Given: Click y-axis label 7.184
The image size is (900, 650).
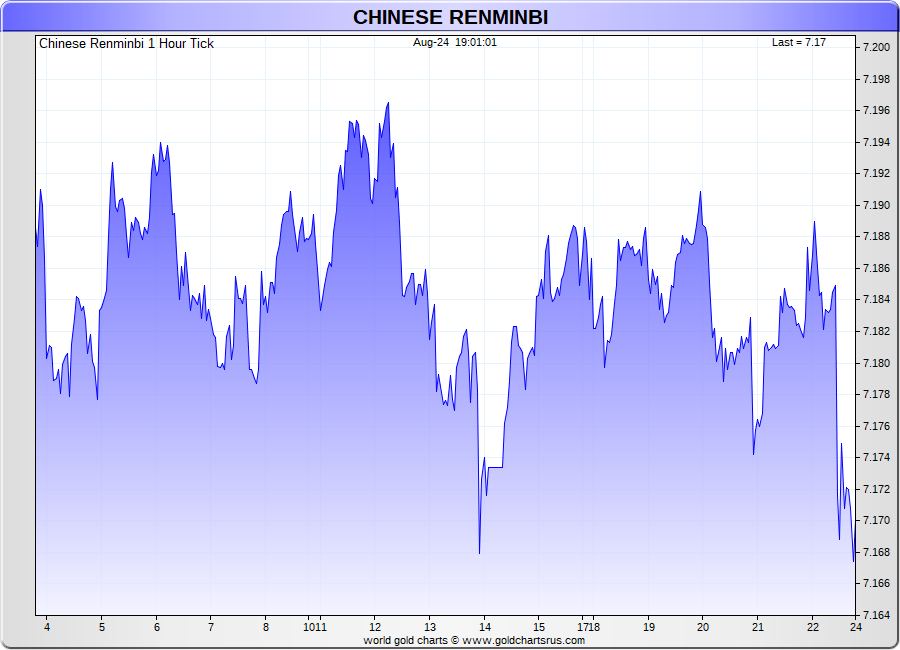Looking at the screenshot, I should [x=876, y=300].
